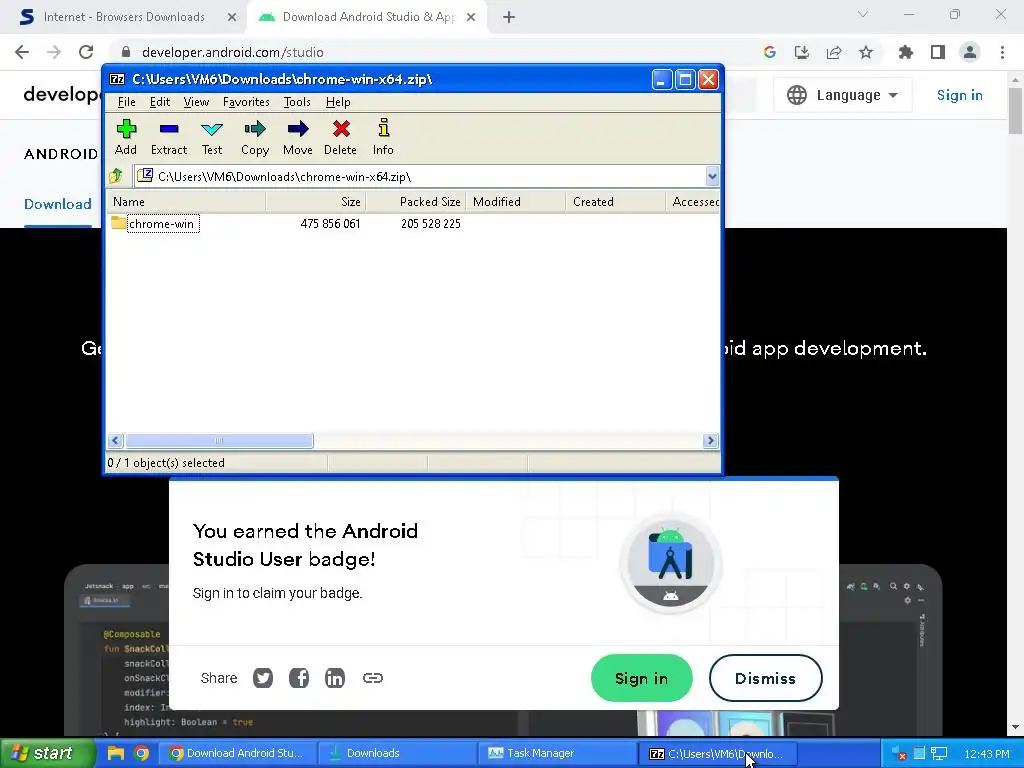Bookmark this page with the star icon
1024x768 pixels.
[866, 52]
